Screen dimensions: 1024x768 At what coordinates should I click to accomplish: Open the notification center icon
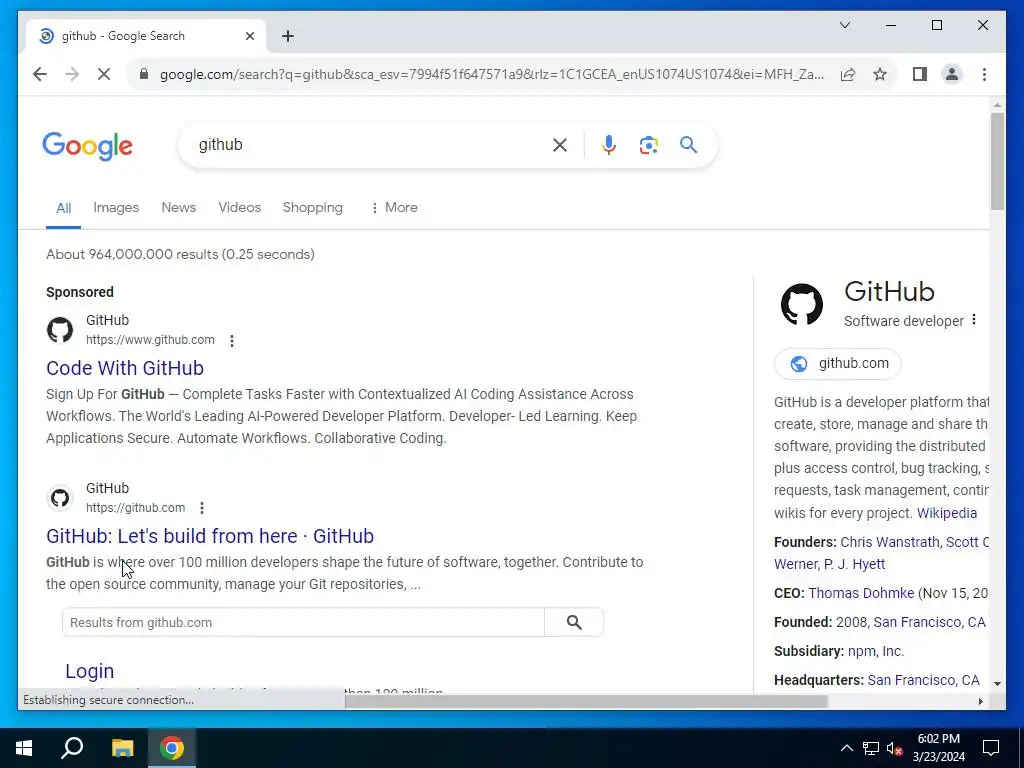tap(991, 748)
